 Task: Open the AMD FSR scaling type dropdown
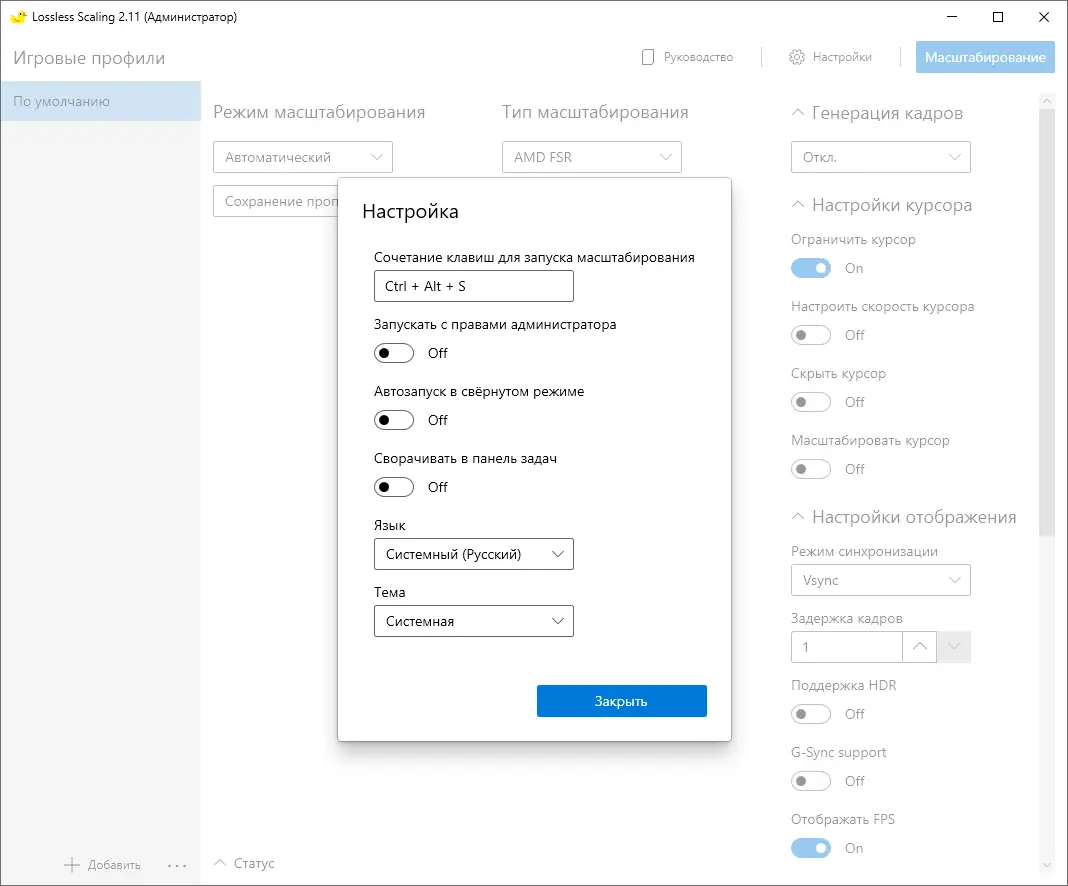tap(591, 157)
